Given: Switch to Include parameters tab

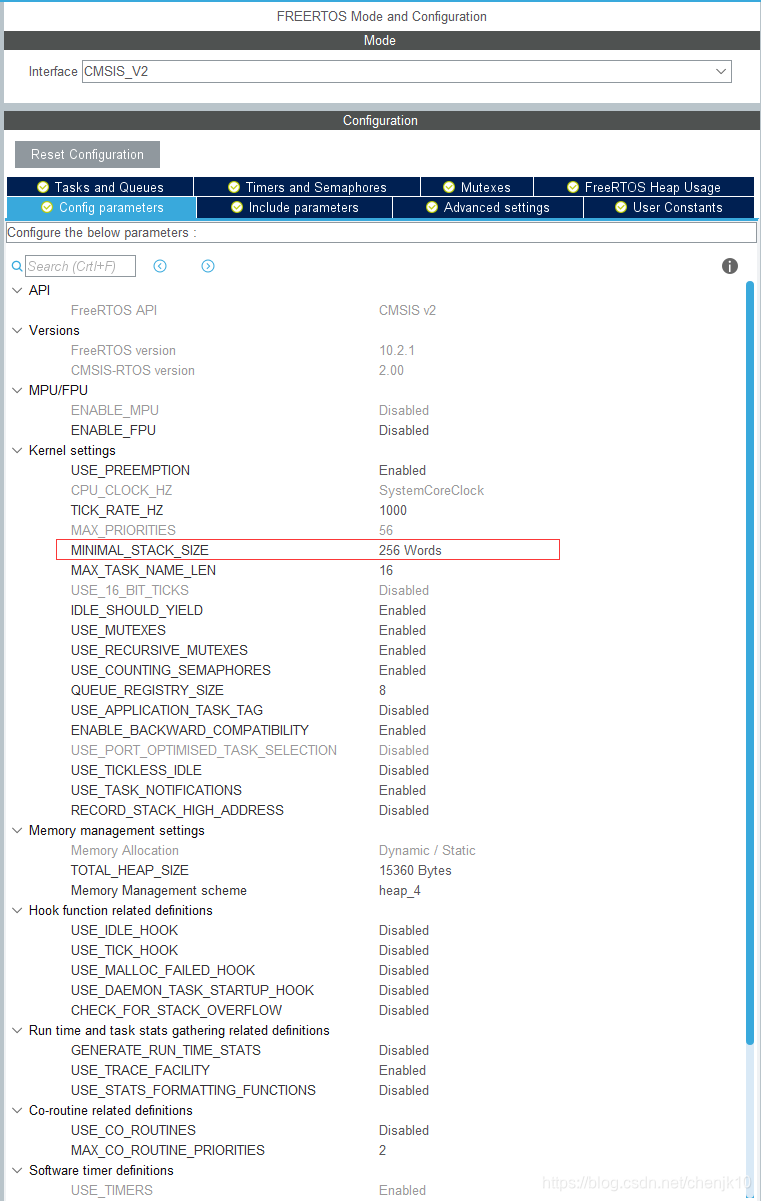Looking at the screenshot, I should 294,207.
